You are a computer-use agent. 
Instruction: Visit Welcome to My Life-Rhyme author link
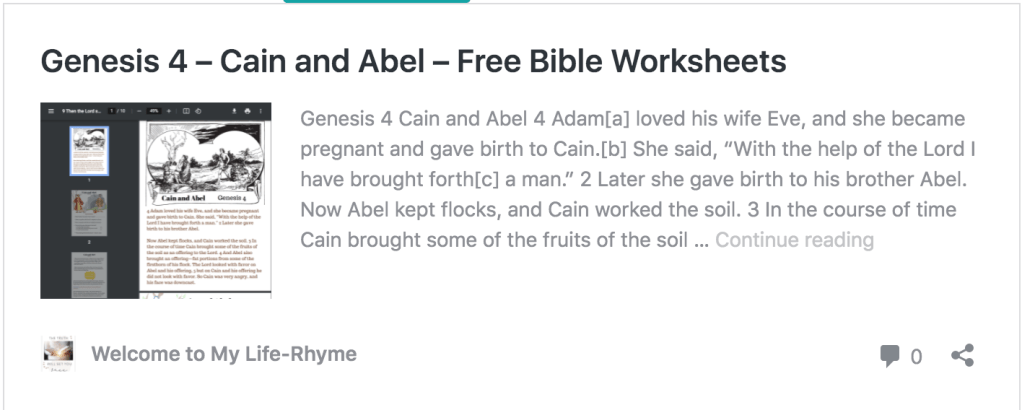tap(224, 354)
